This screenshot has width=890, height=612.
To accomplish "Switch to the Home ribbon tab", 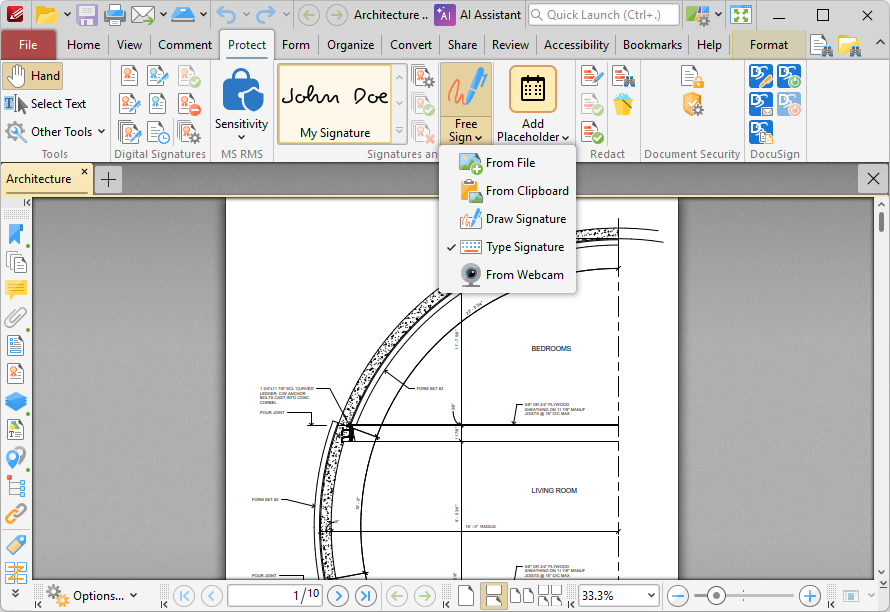I will (83, 45).
